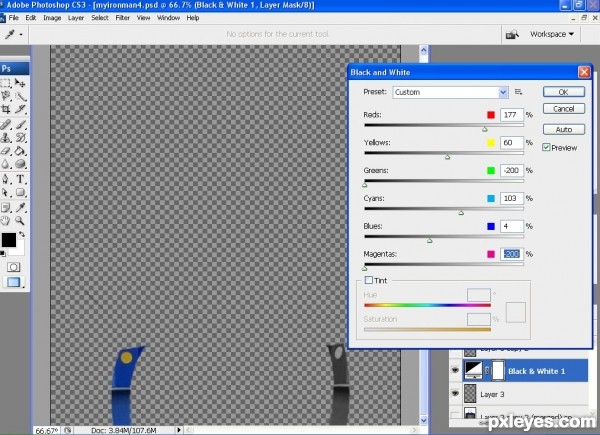600x435 pixels.
Task: Open the Filter menu
Action: pos(122,18)
